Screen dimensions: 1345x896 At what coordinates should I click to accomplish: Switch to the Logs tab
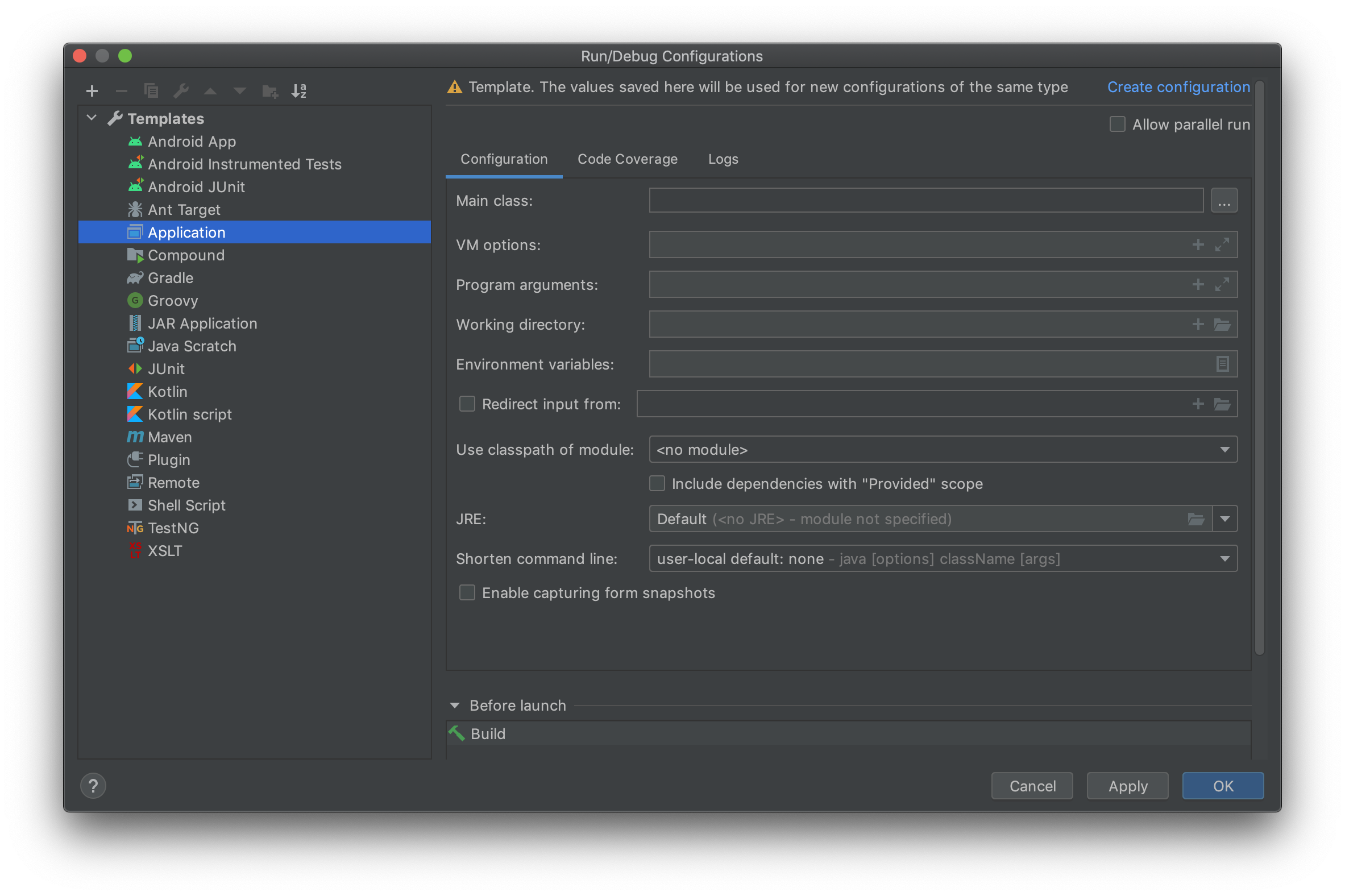coord(723,159)
